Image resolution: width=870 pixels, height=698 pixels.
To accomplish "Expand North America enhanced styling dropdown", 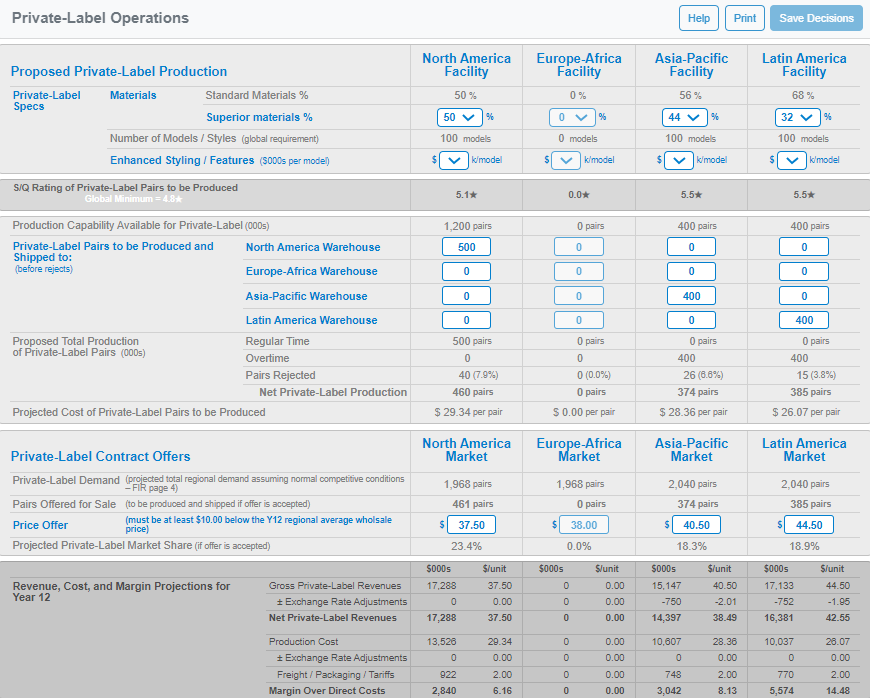I will click(454, 160).
